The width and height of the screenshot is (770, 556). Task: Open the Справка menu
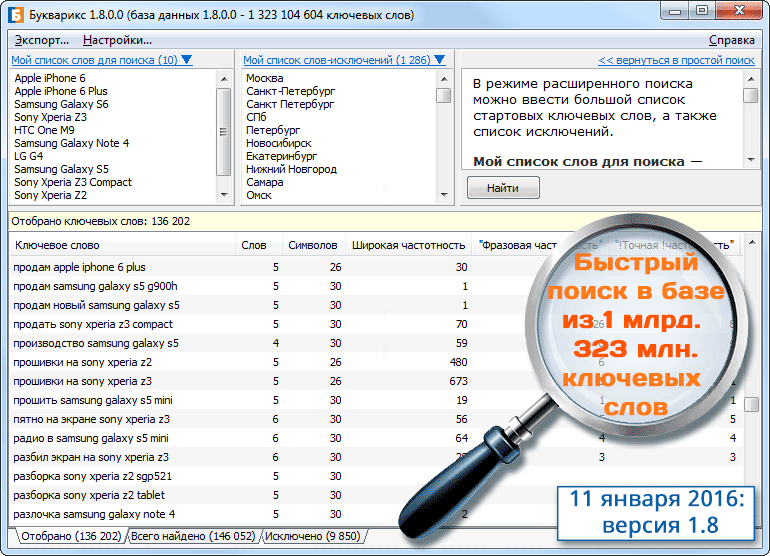tap(732, 40)
